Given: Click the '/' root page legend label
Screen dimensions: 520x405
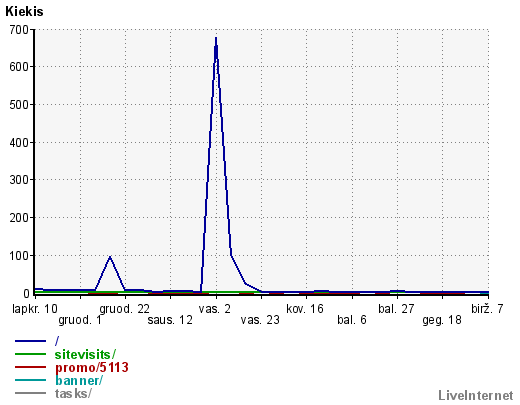Looking at the screenshot, I should point(57,341).
